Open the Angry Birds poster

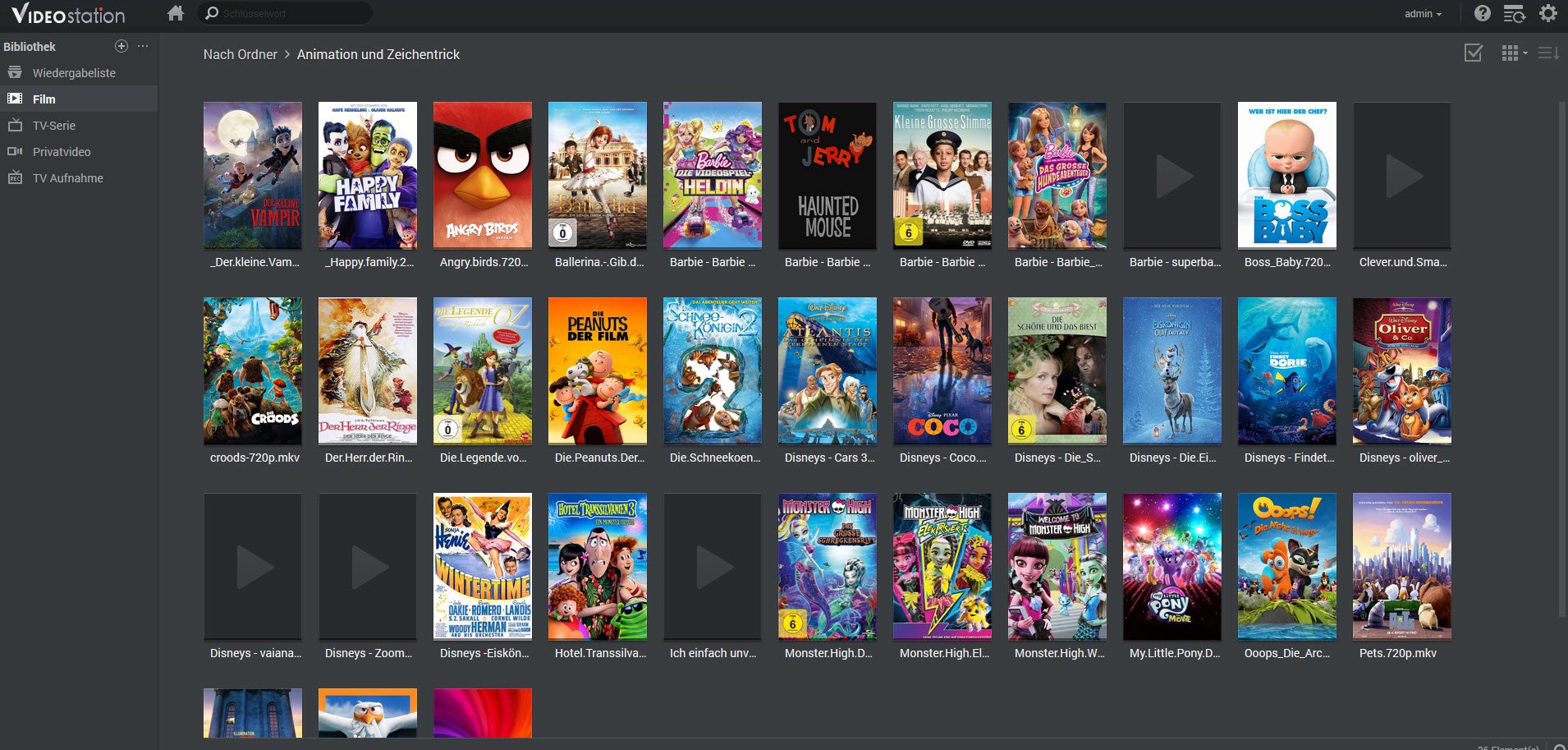483,175
